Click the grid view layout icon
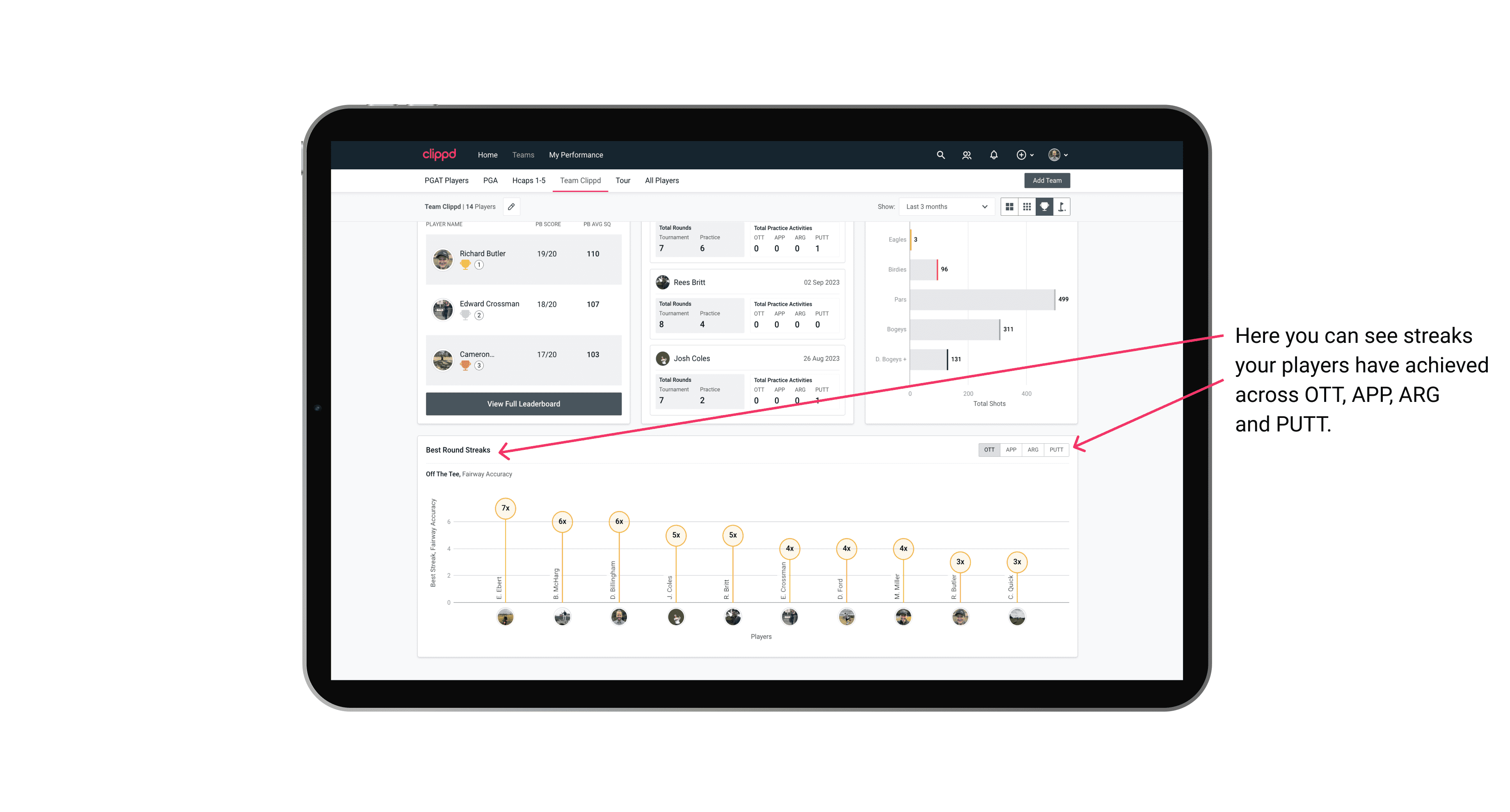 coord(1010,207)
